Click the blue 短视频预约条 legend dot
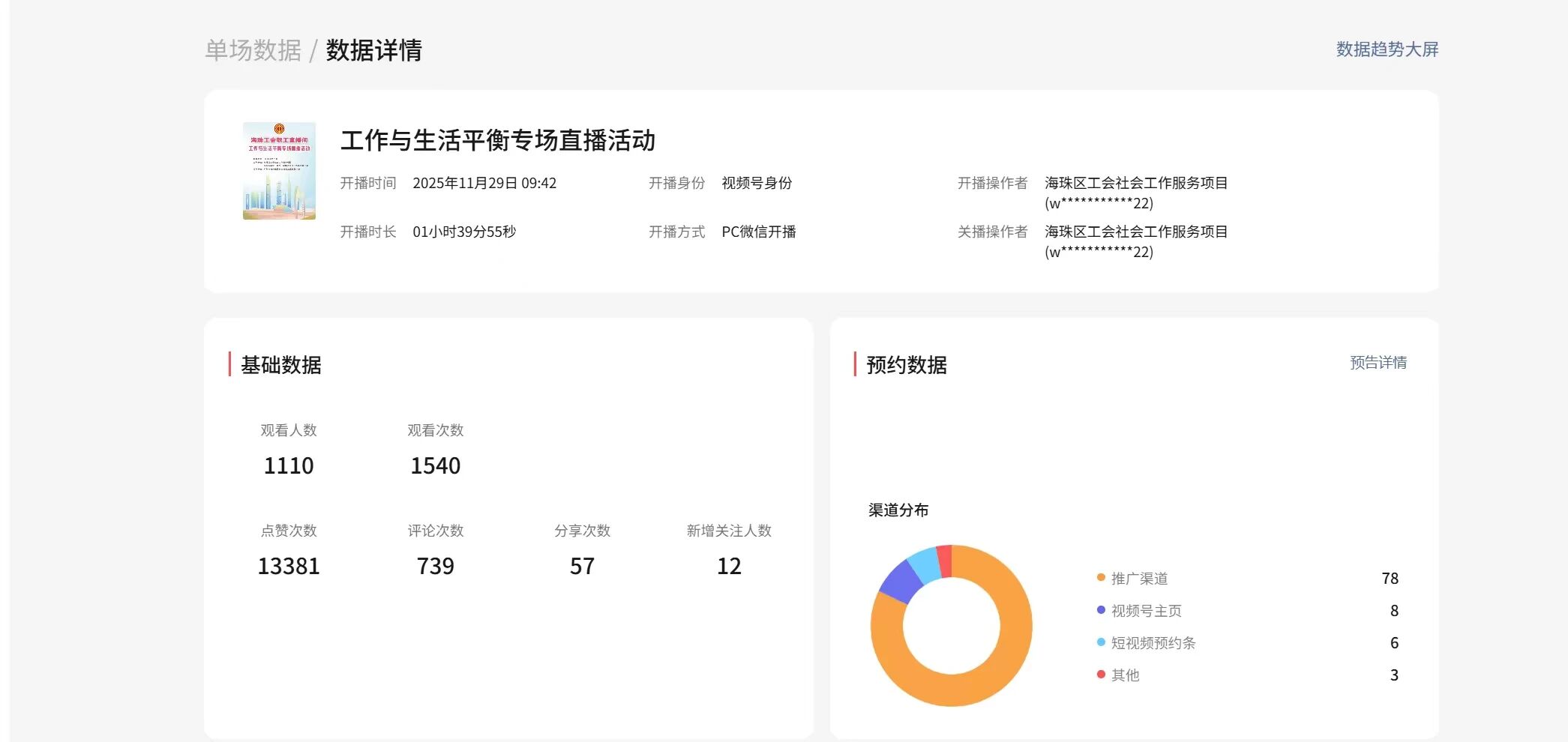This screenshot has width=1568, height=742. [x=1101, y=642]
